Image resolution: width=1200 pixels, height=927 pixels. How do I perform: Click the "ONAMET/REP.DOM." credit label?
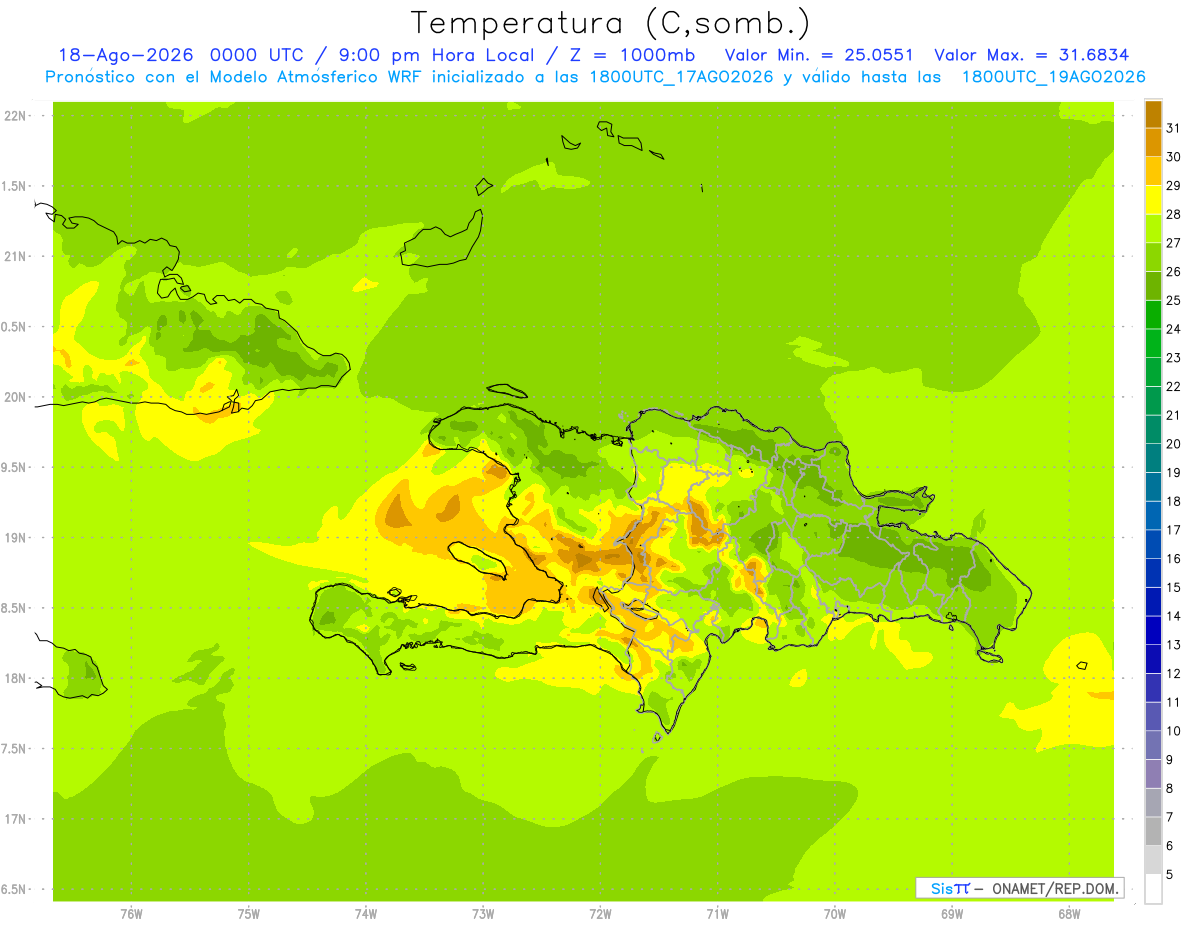(x=1055, y=888)
